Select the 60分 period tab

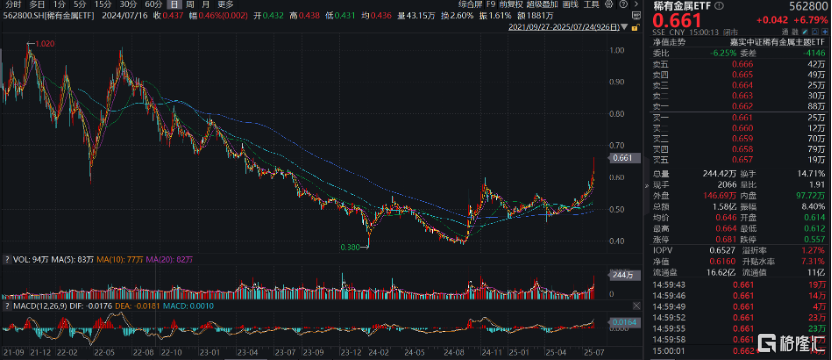pos(154,4)
